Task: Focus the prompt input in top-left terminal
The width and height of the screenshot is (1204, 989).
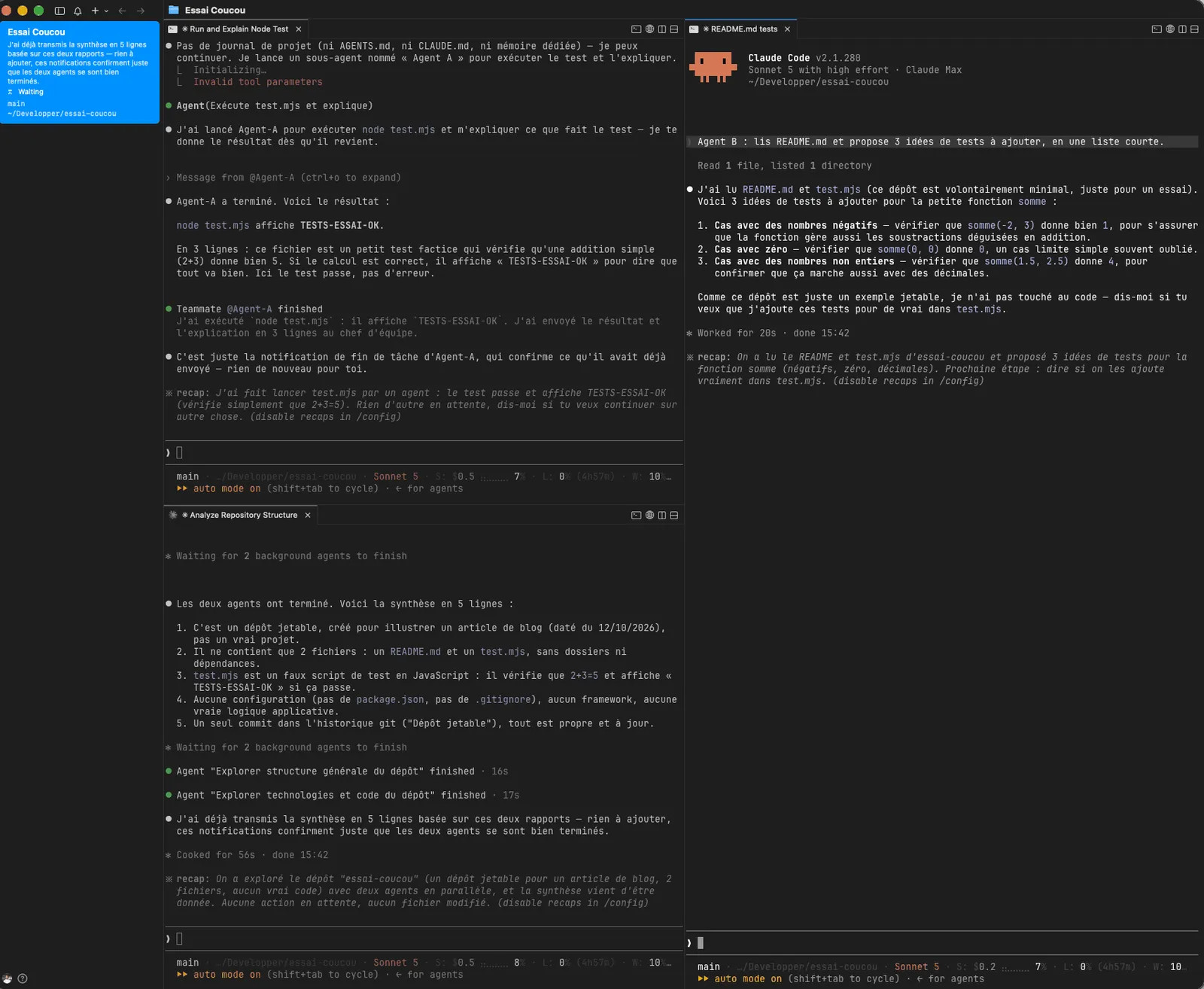Action: click(424, 452)
